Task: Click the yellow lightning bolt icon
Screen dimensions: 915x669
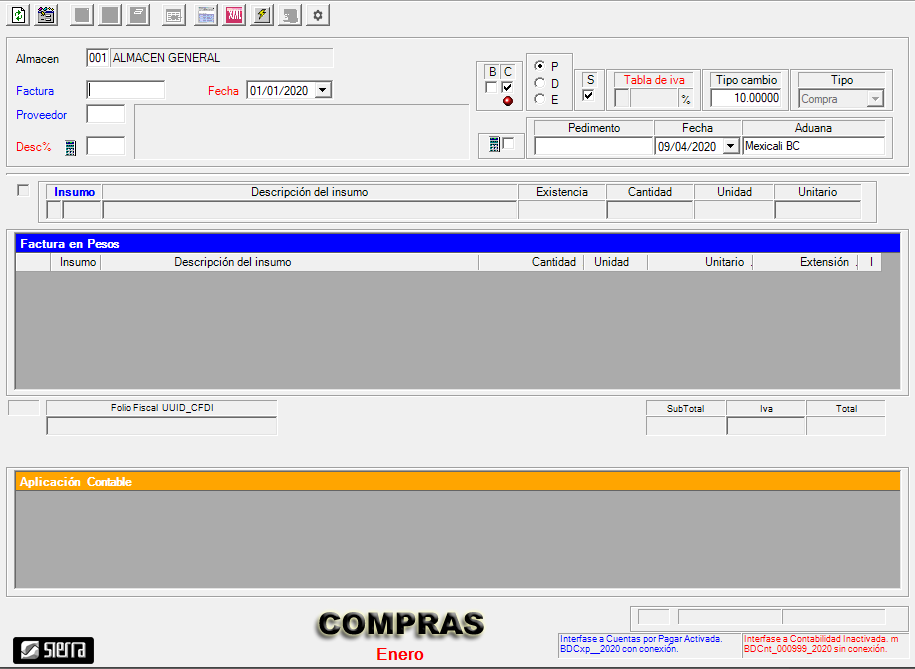Action: [261, 15]
